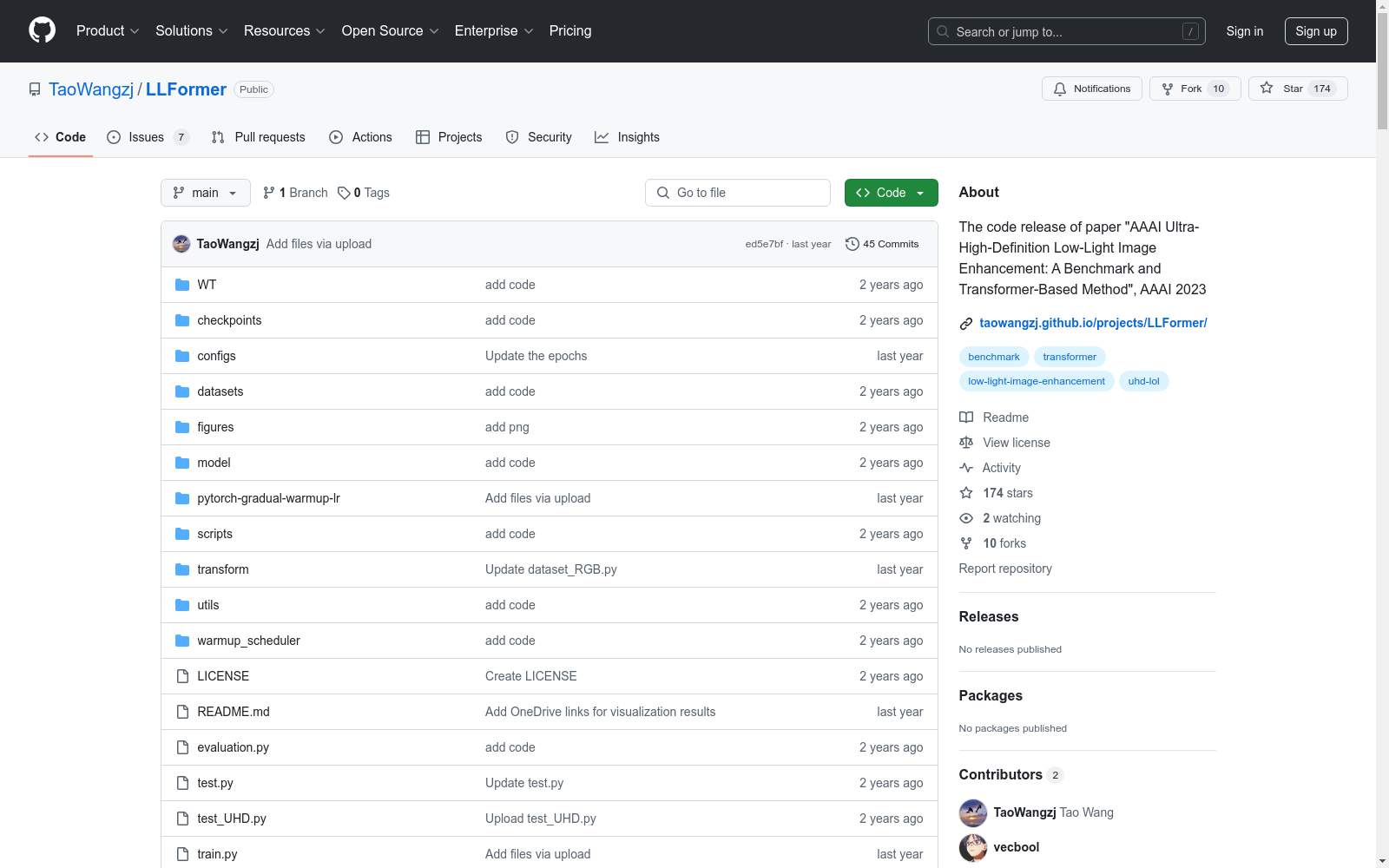Open the 45 Commits link
Viewport: 1389px width, 868px height.
point(882,244)
